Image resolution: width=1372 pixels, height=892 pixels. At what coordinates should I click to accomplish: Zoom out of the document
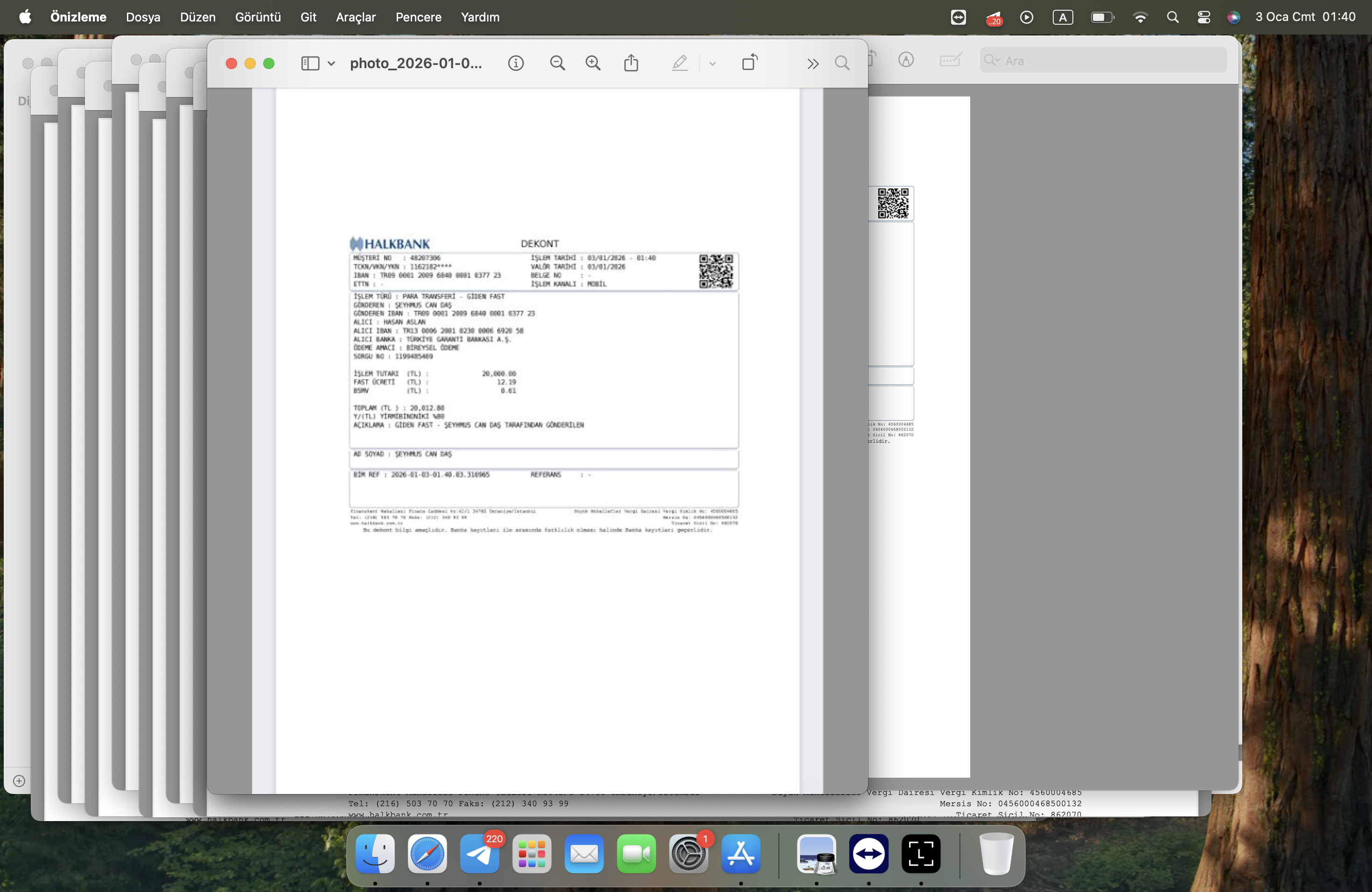[x=558, y=63]
